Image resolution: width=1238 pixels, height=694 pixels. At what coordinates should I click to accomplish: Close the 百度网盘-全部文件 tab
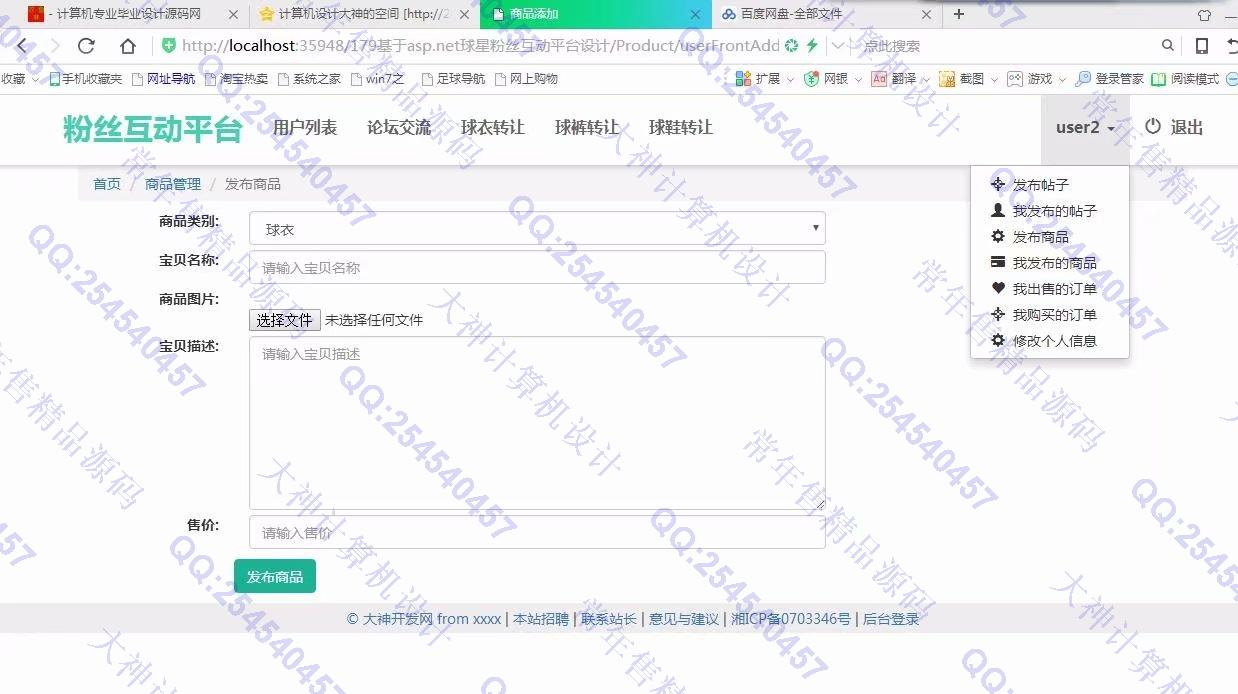[926, 15]
